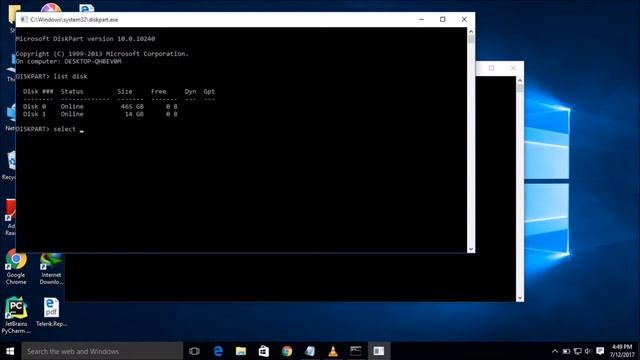Image resolution: width=640 pixels, height=360 pixels.
Task: Click the Search the web and Windows box
Action: point(102,351)
